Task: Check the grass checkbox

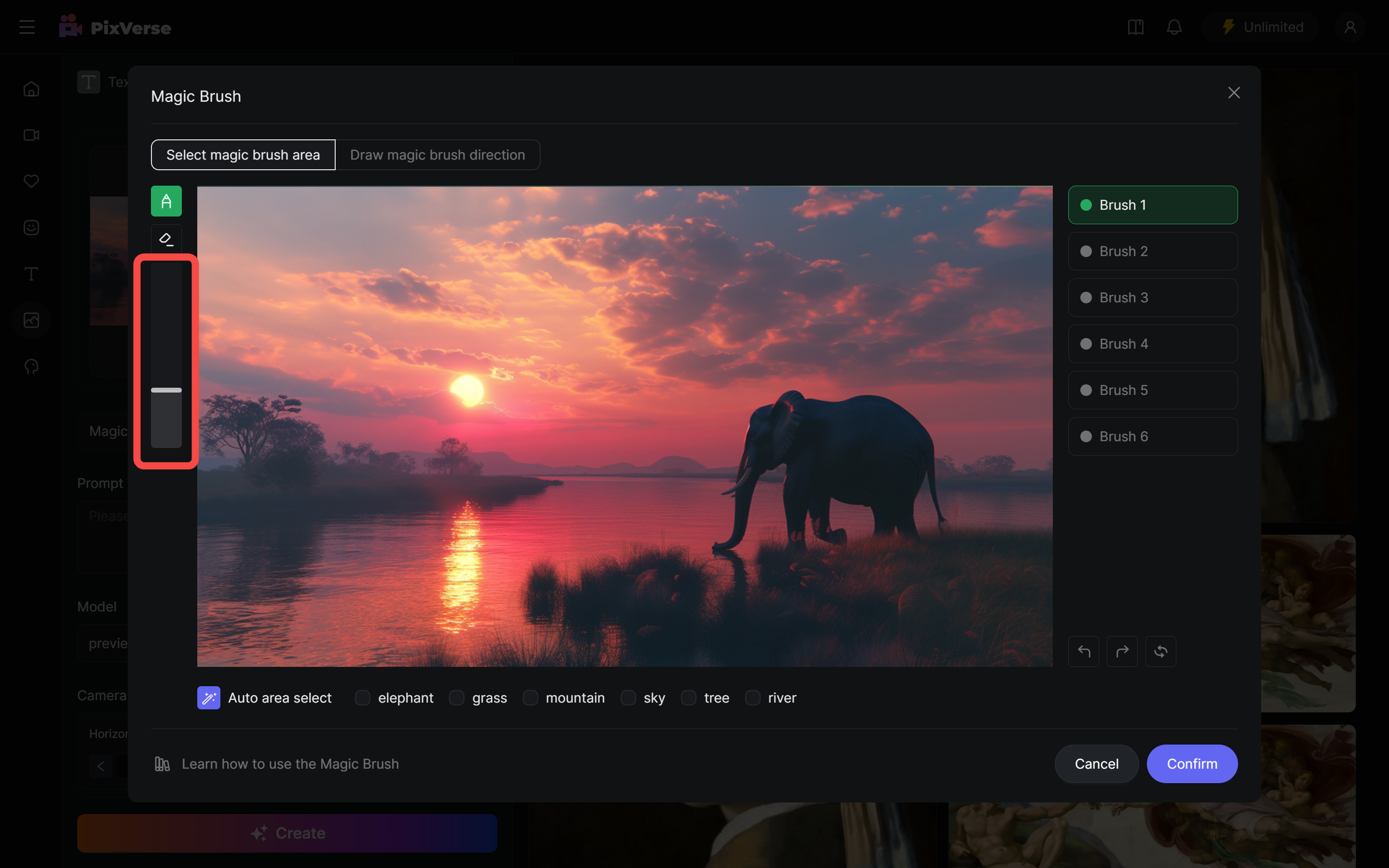Action: point(456,697)
